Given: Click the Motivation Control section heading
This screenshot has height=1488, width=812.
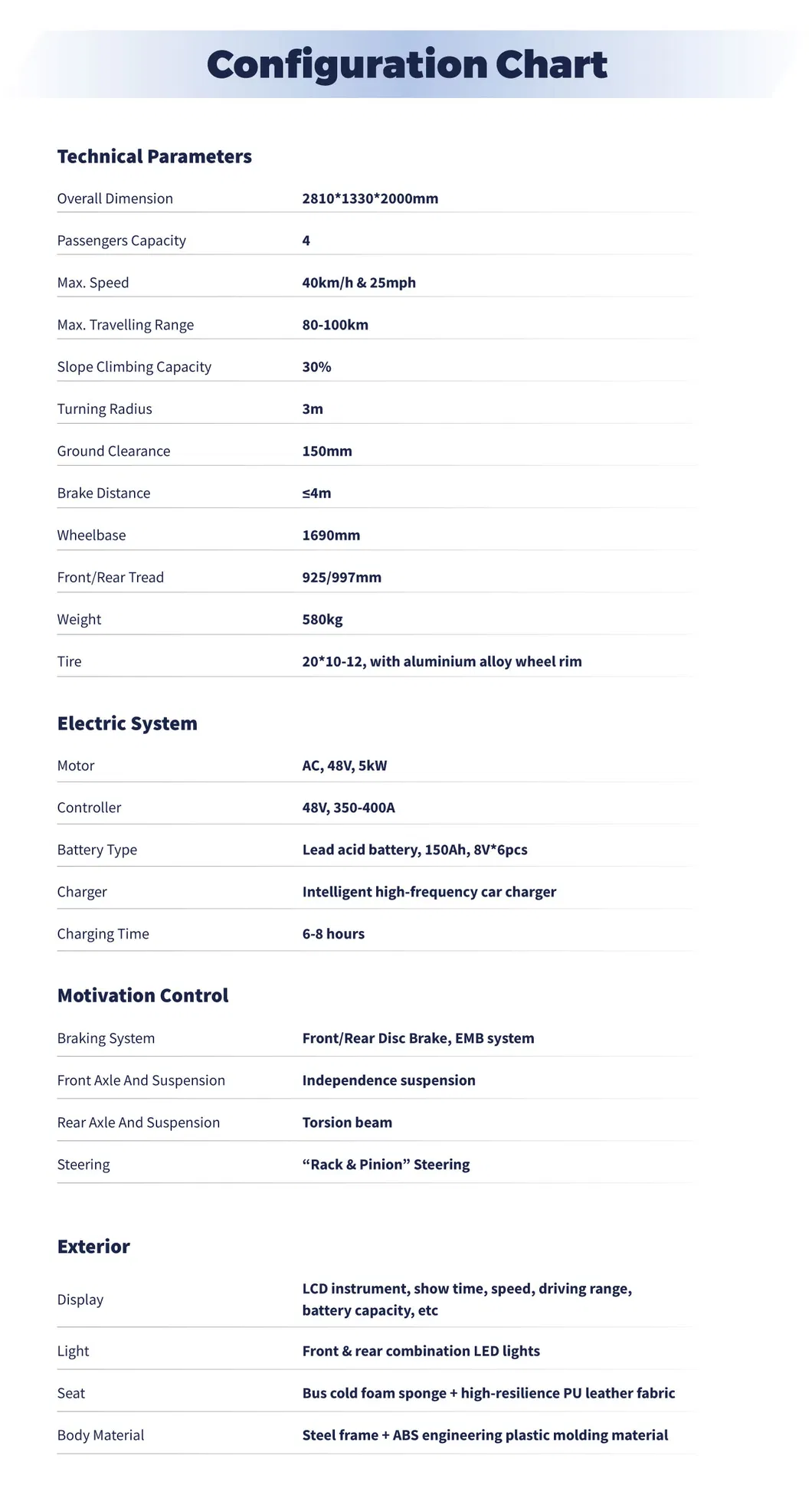Looking at the screenshot, I should tap(142, 995).
